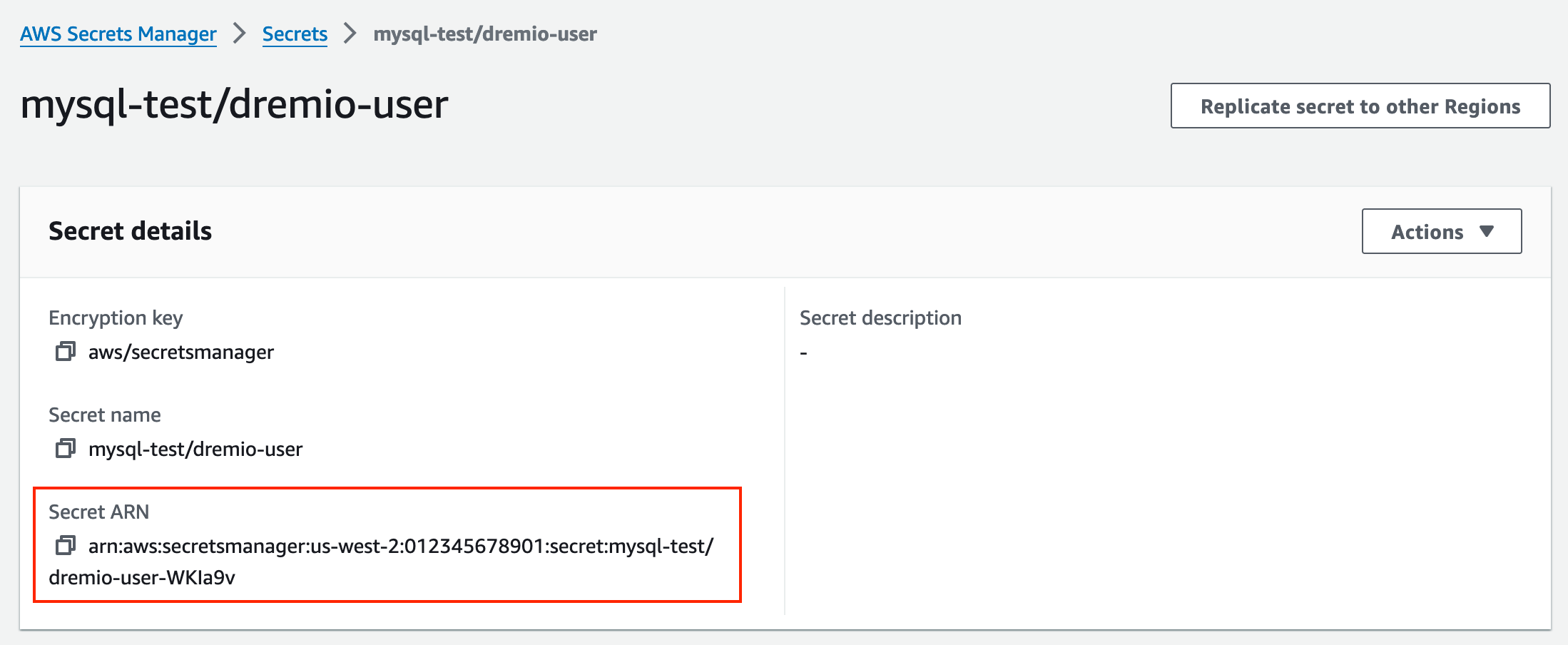The width and height of the screenshot is (1568, 645).
Task: Click the chevron after AWS Secrets Manager breadcrumb
Action: coord(240,33)
